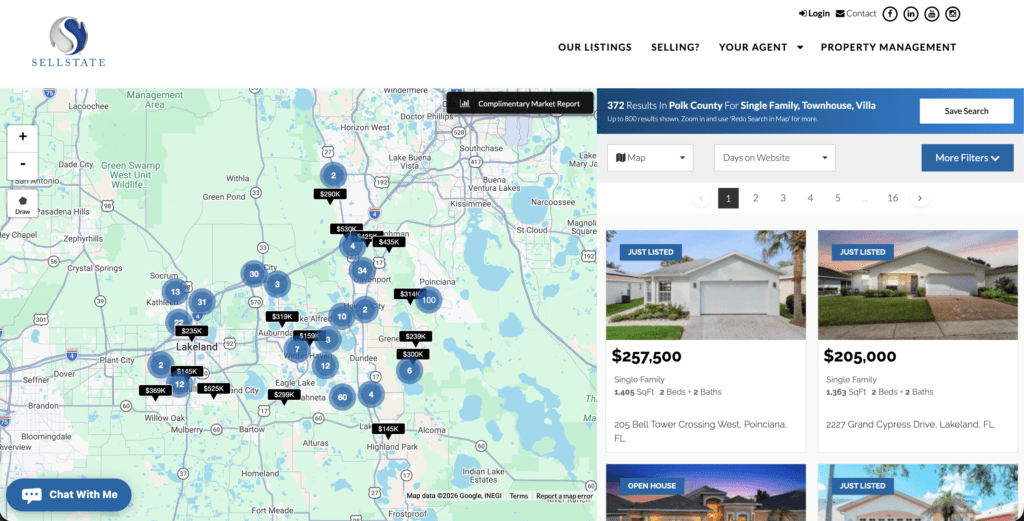Click the cluster marker showing 22
The width and height of the screenshot is (1024, 521).
178,323
